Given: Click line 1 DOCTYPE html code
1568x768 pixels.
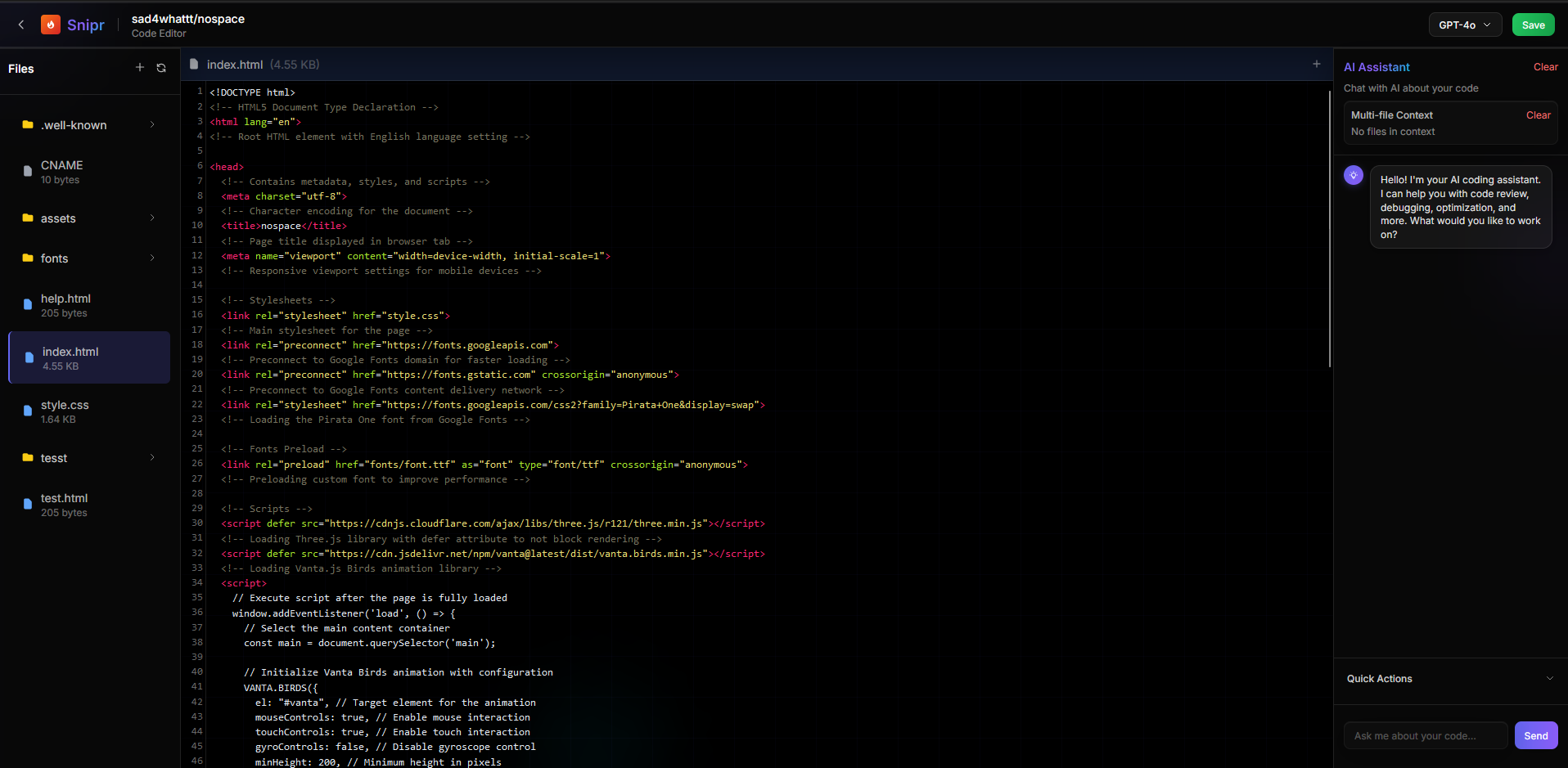Looking at the screenshot, I should pos(252,92).
